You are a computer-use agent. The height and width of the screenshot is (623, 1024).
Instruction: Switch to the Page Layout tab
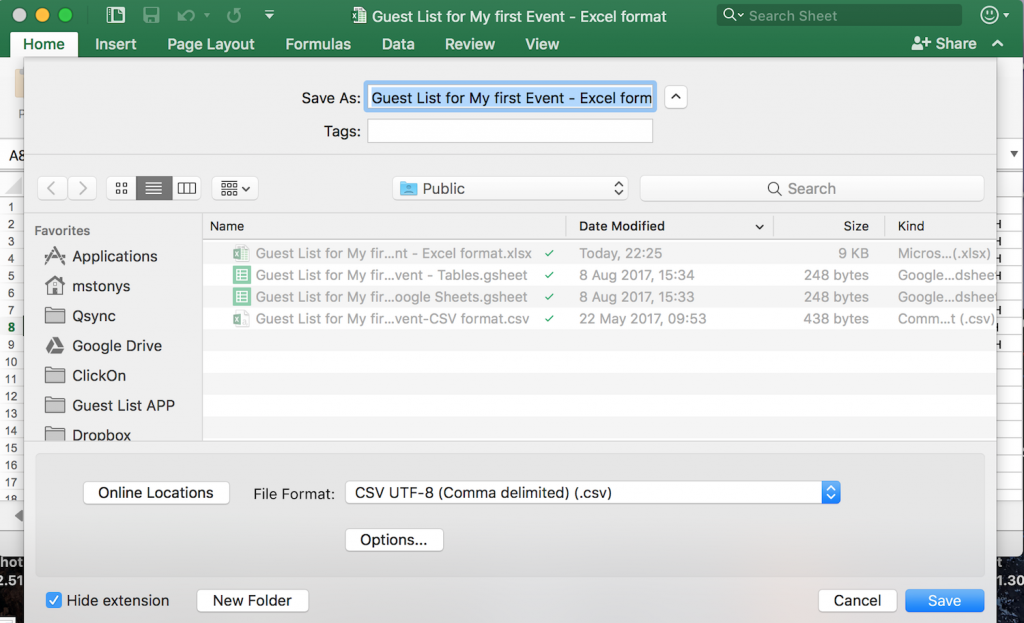(x=210, y=44)
